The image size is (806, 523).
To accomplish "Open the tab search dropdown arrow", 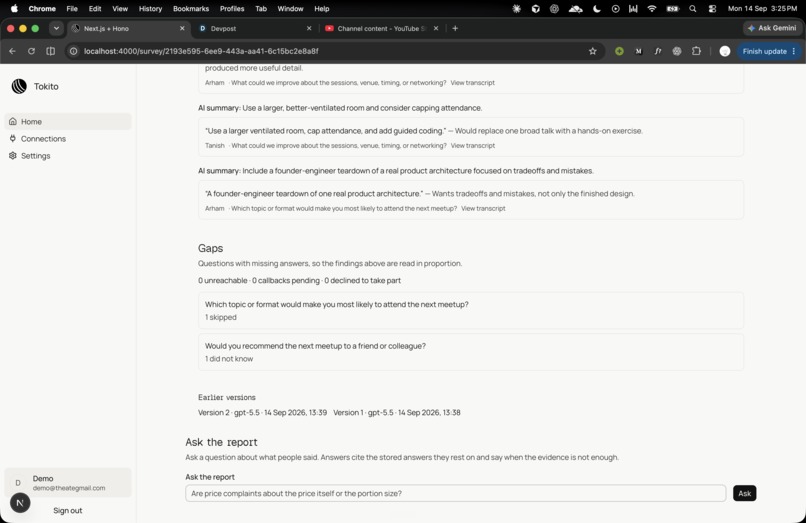I will coord(56,28).
